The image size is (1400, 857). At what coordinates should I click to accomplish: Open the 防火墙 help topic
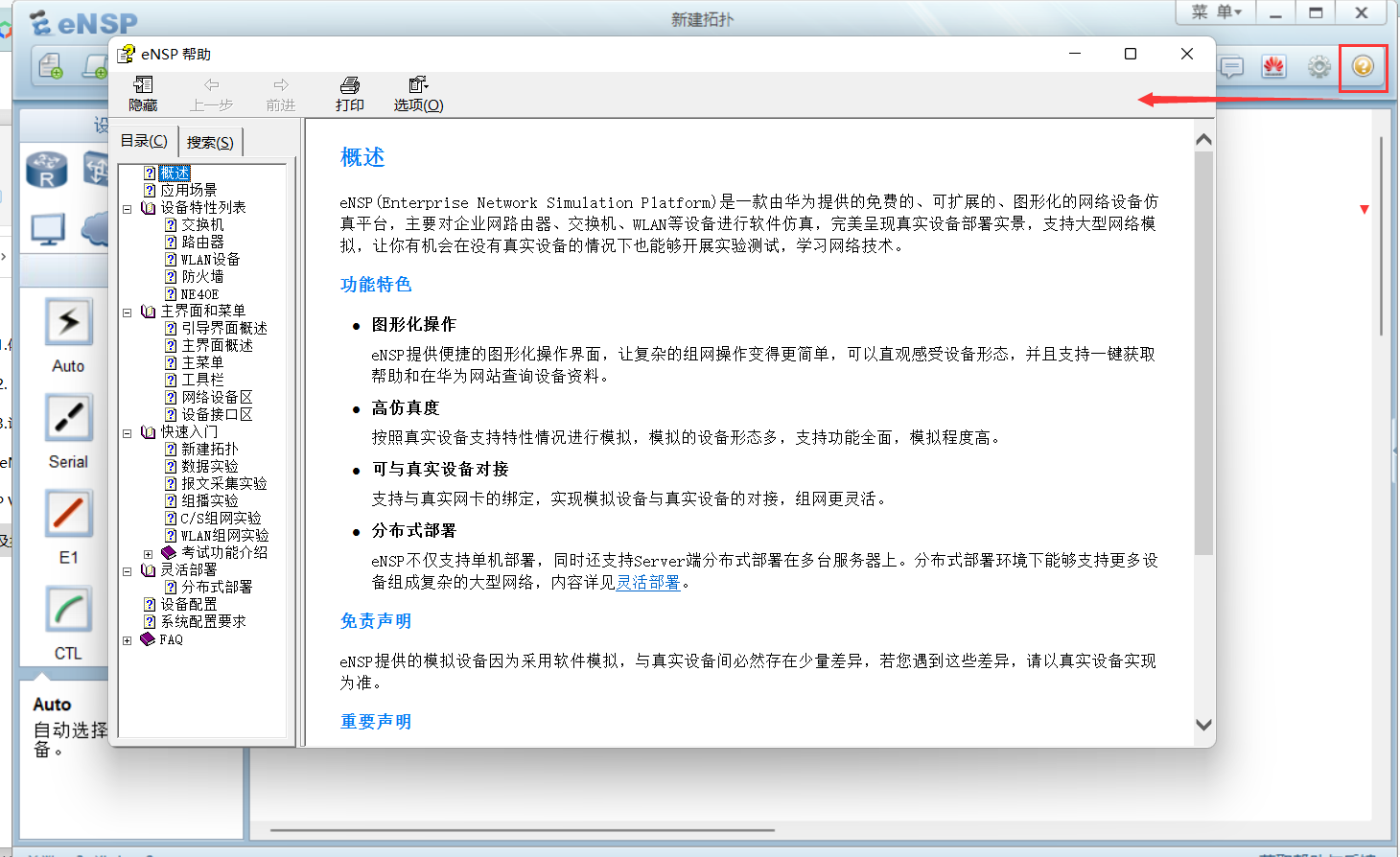pyautogui.click(x=202, y=276)
